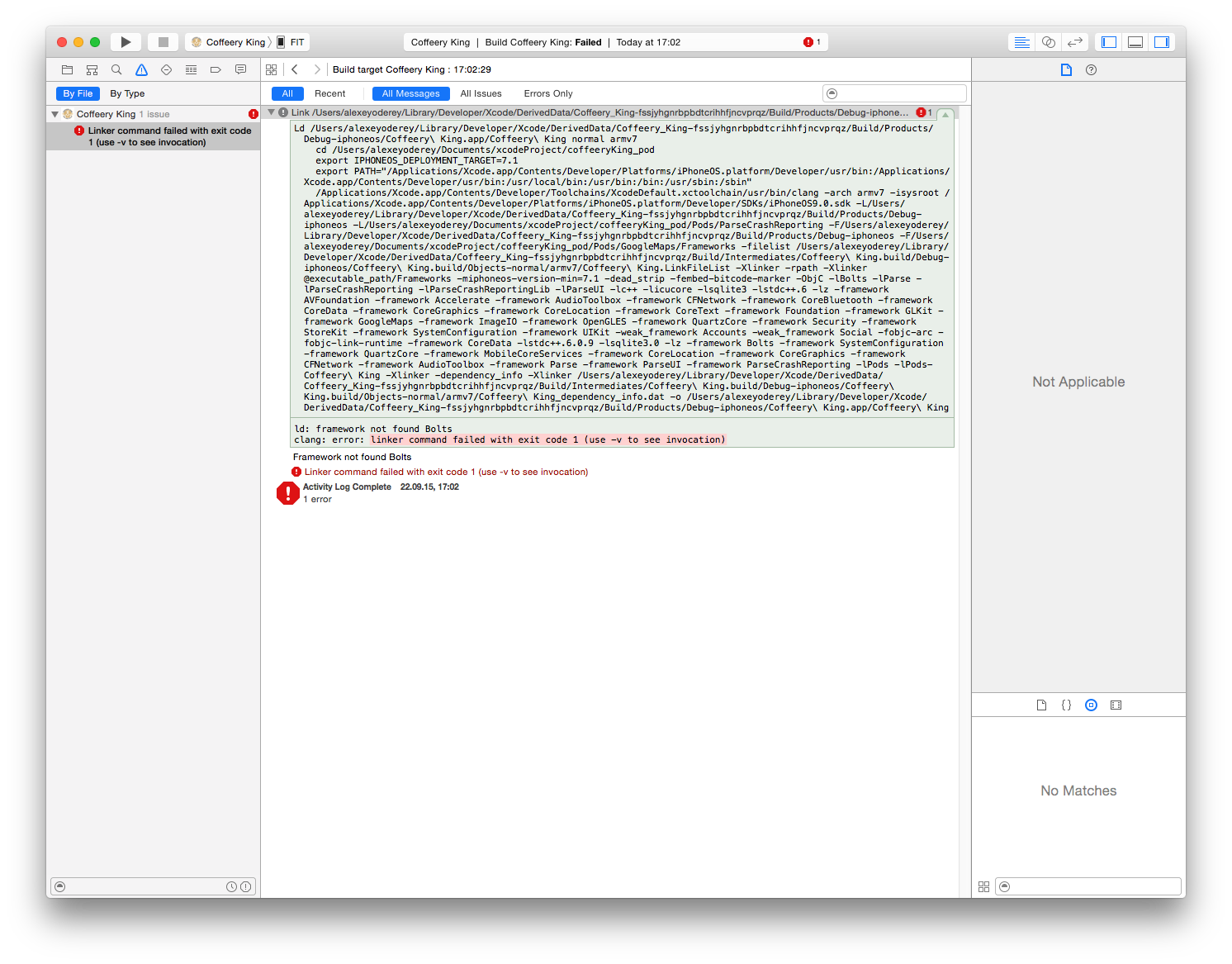Open the related items menu in the jump bar
The height and width of the screenshot is (964, 1232).
coord(271,70)
